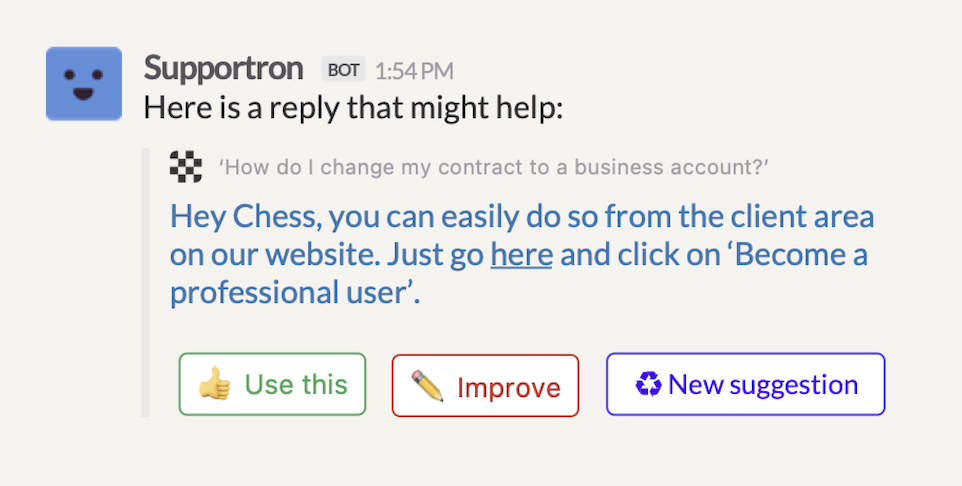Click 'Here is a reply that might help' text

(x=354, y=107)
